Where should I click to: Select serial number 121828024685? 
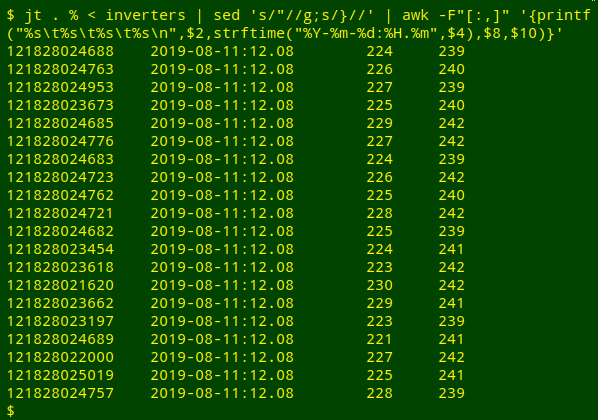pos(60,123)
